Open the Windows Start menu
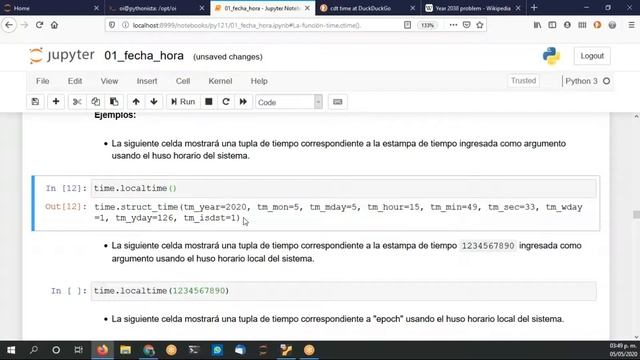 point(11,350)
